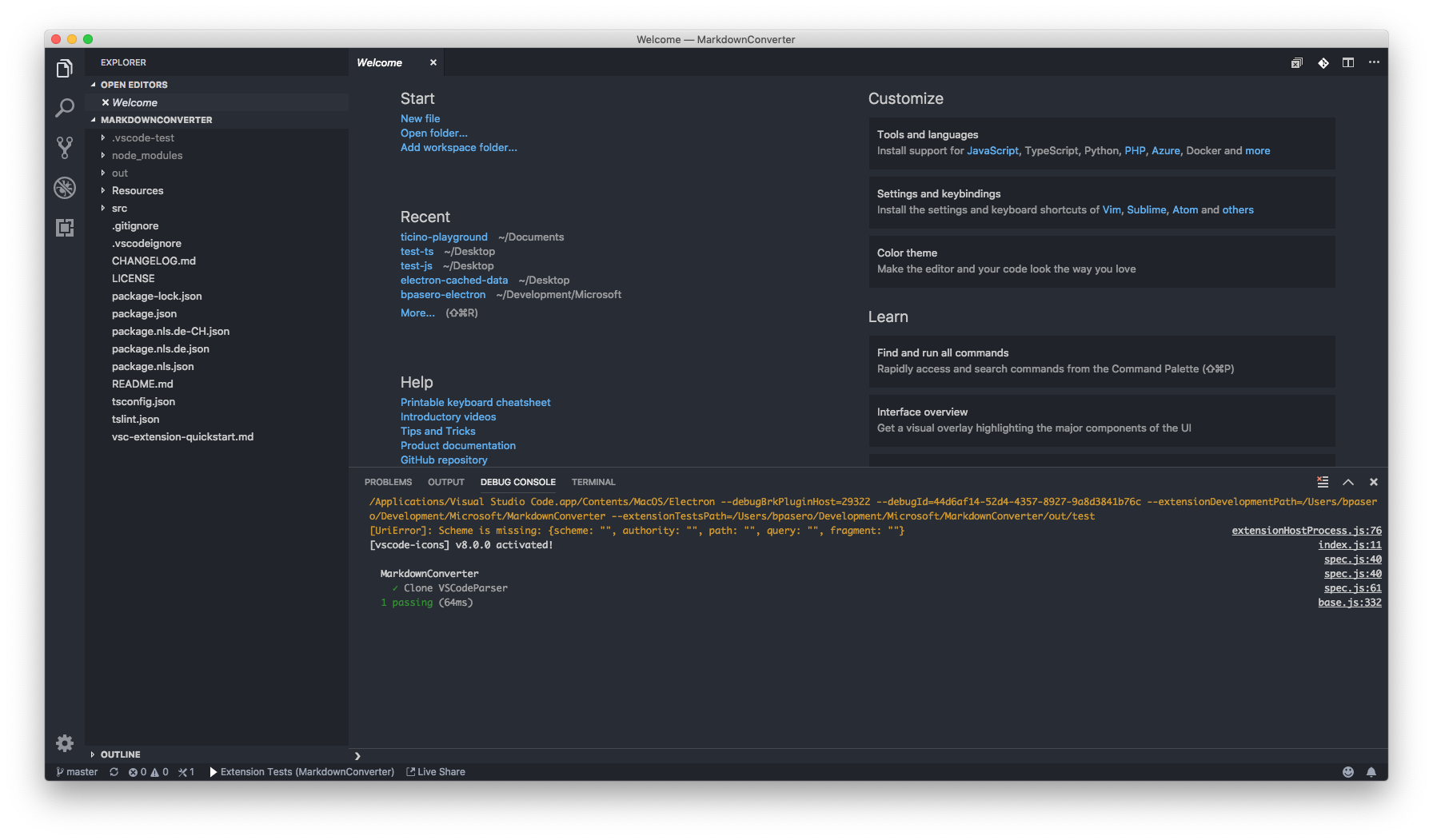Switch to the Terminal tab
This screenshot has width=1433, height=840.
[593, 482]
